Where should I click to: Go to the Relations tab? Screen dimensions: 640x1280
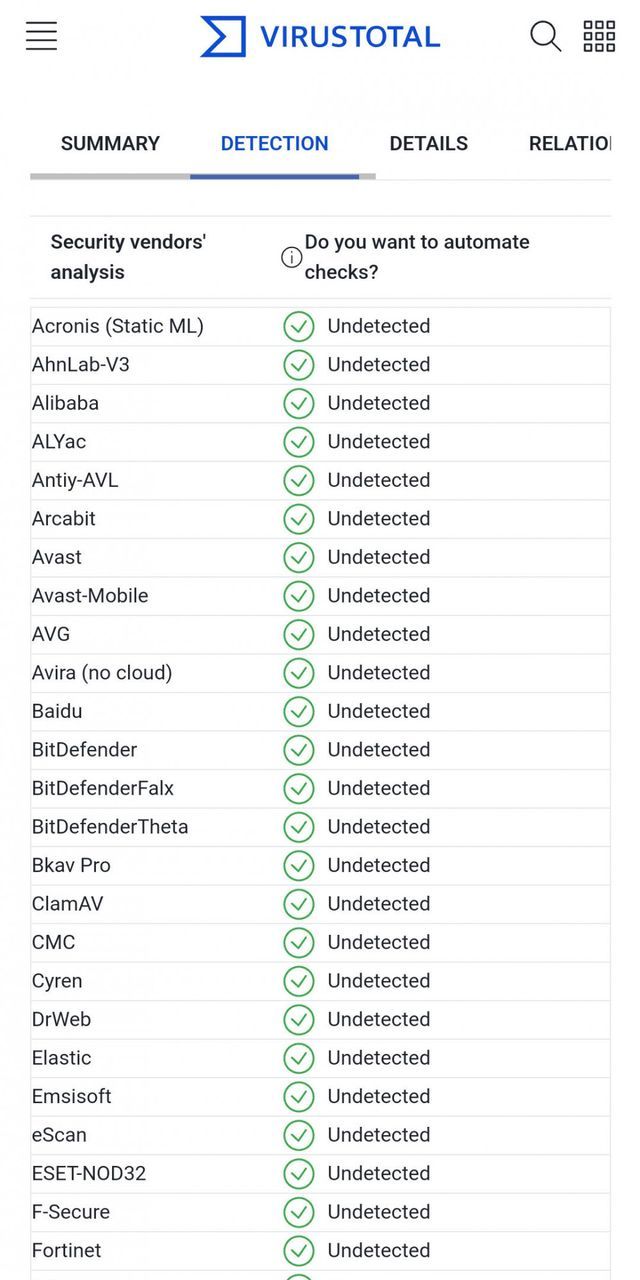point(570,144)
